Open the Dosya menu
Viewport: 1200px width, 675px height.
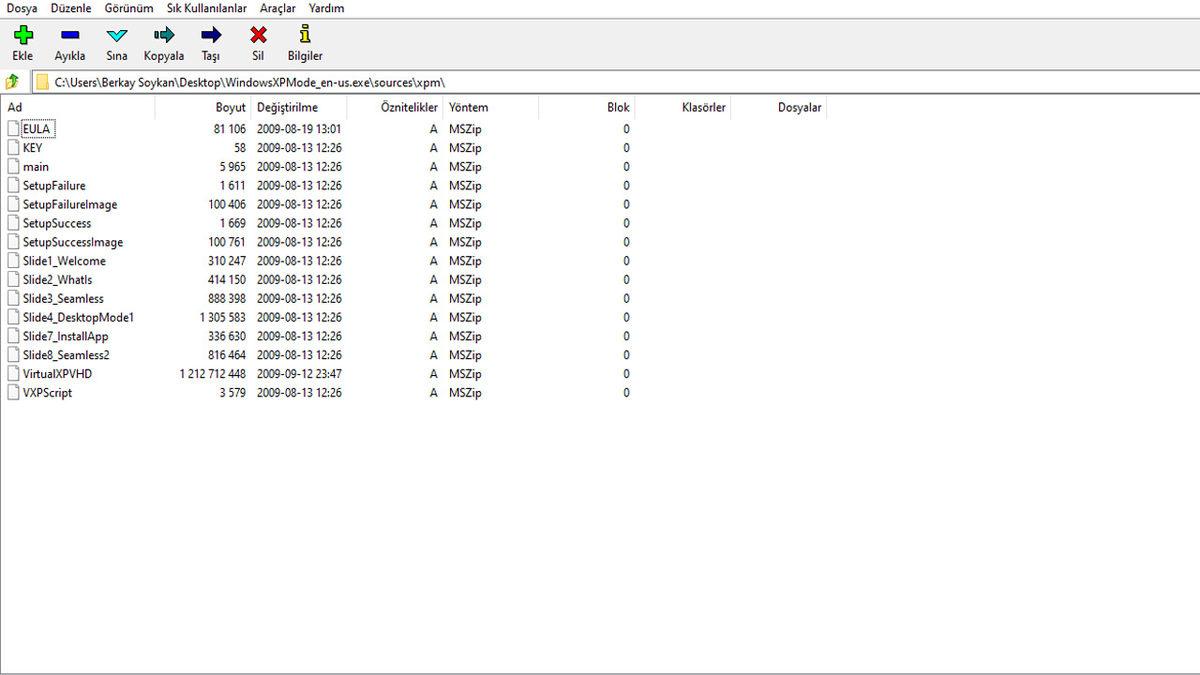[x=22, y=8]
